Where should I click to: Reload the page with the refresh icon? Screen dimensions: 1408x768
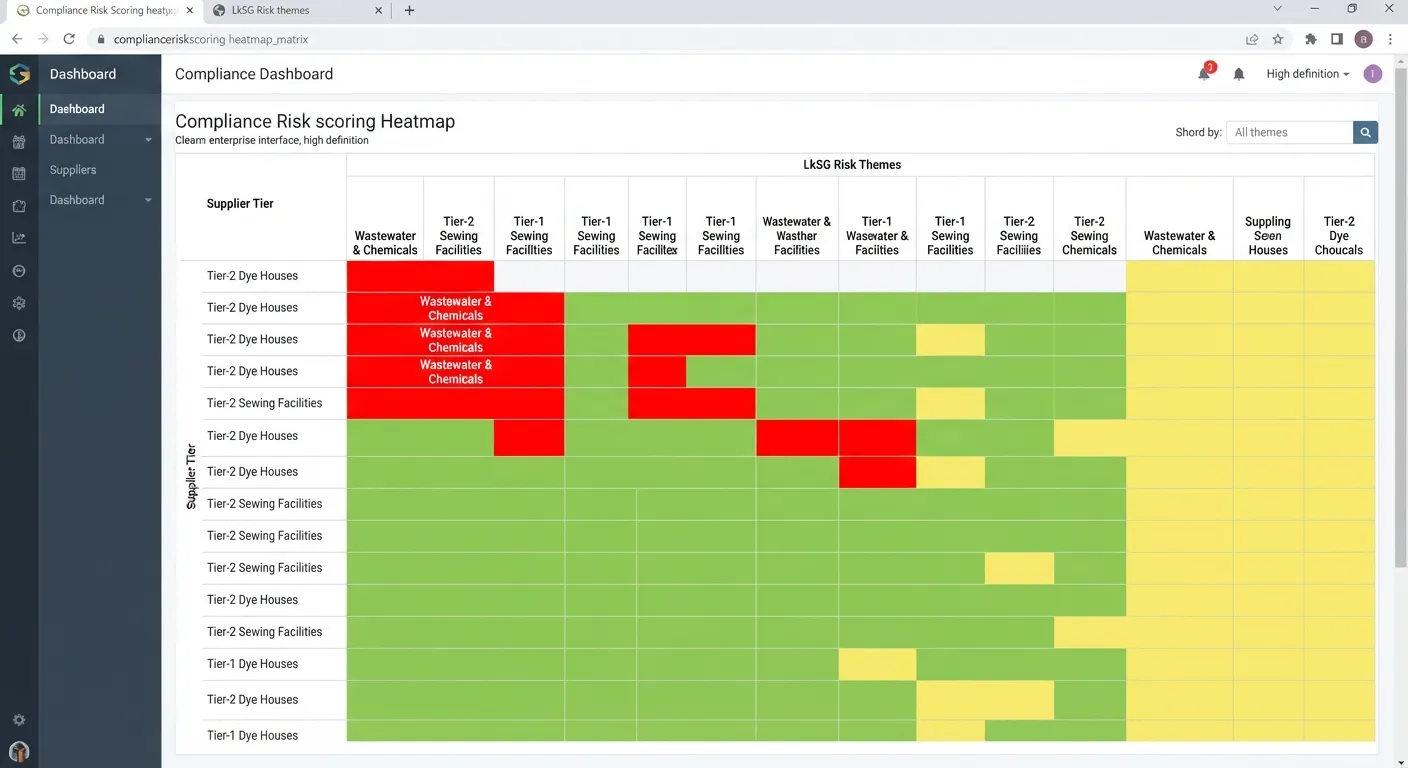69,39
